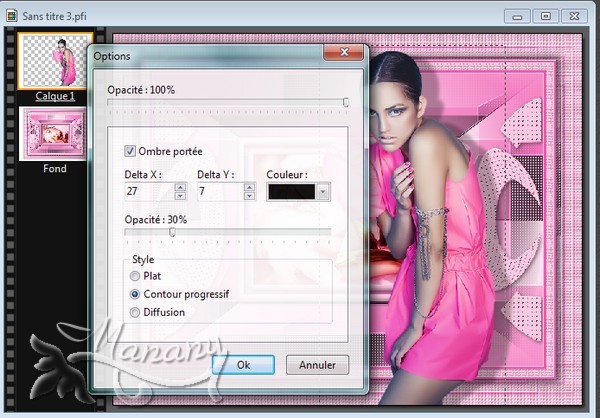Viewport: 600px width, 418px height.
Task: Increase the Delta Y value with up arrow
Action: pyautogui.click(x=249, y=187)
